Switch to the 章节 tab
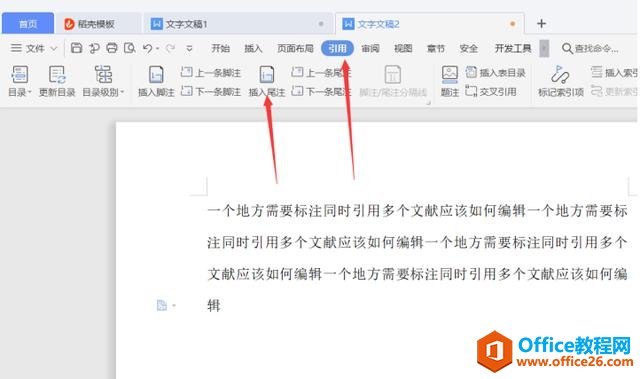Image resolution: width=640 pixels, height=379 pixels. click(x=436, y=49)
